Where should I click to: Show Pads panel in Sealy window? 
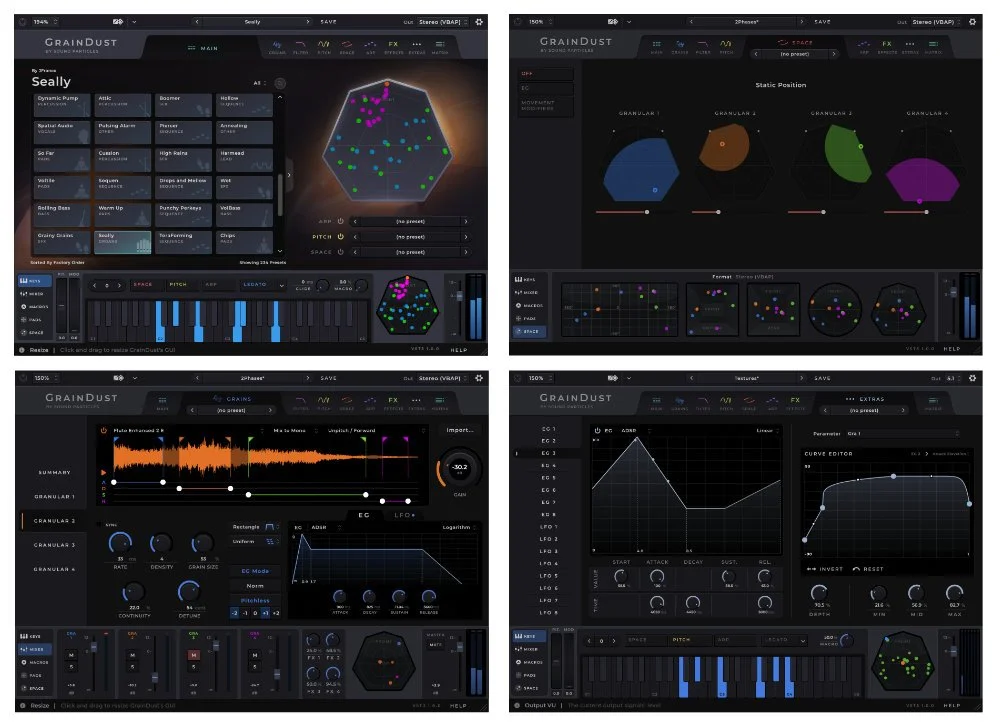[31, 319]
